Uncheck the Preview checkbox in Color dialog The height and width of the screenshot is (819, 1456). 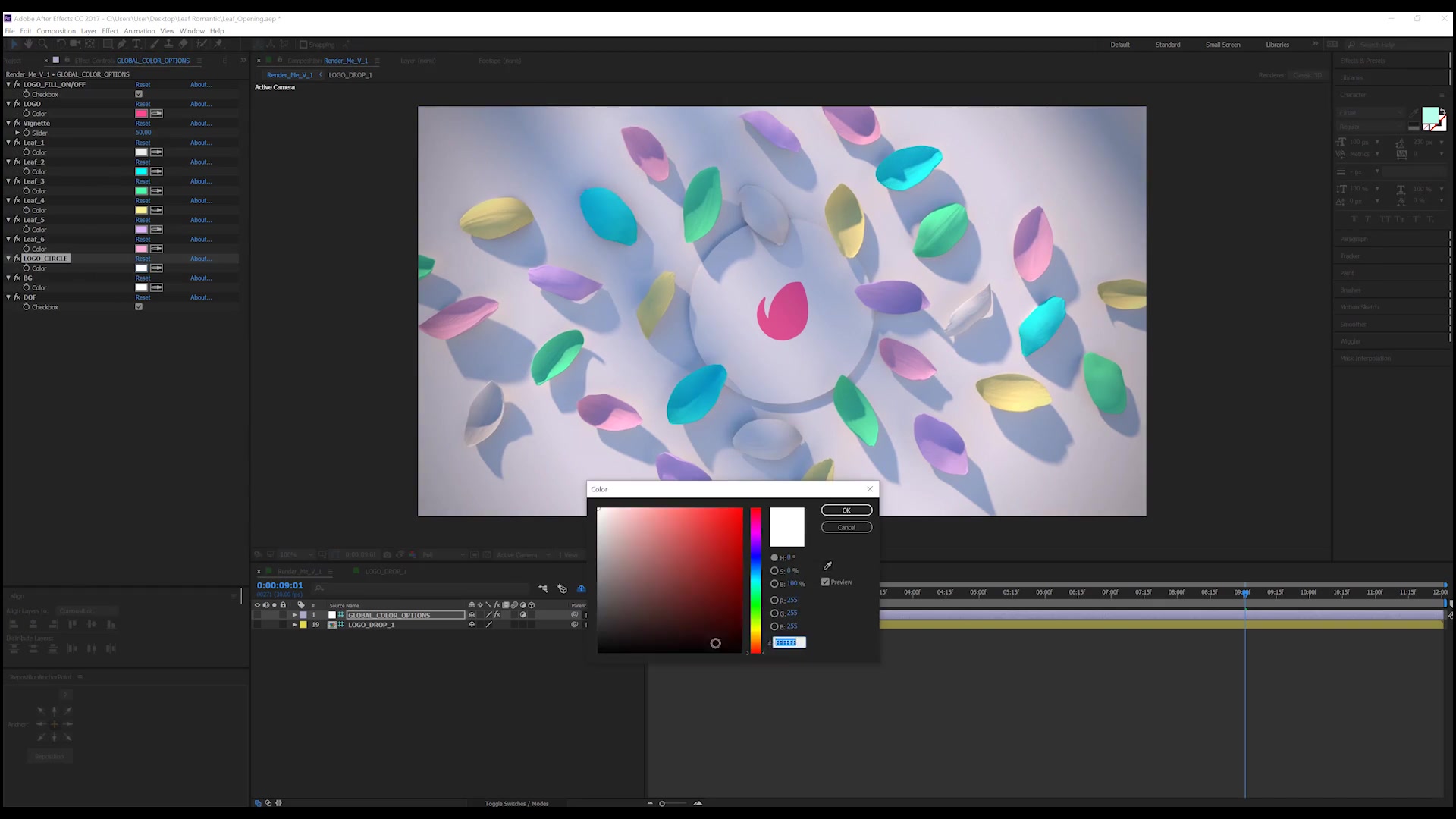(x=825, y=582)
